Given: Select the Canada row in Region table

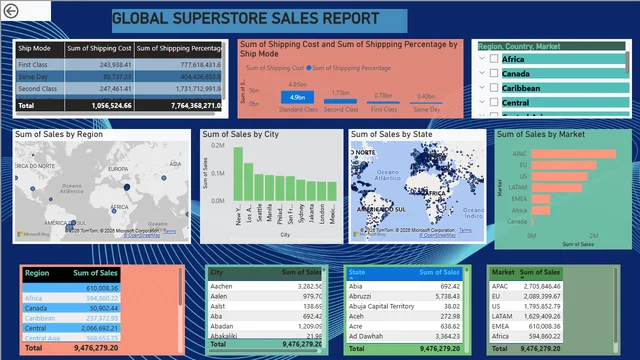Looking at the screenshot, I should pos(71,308).
